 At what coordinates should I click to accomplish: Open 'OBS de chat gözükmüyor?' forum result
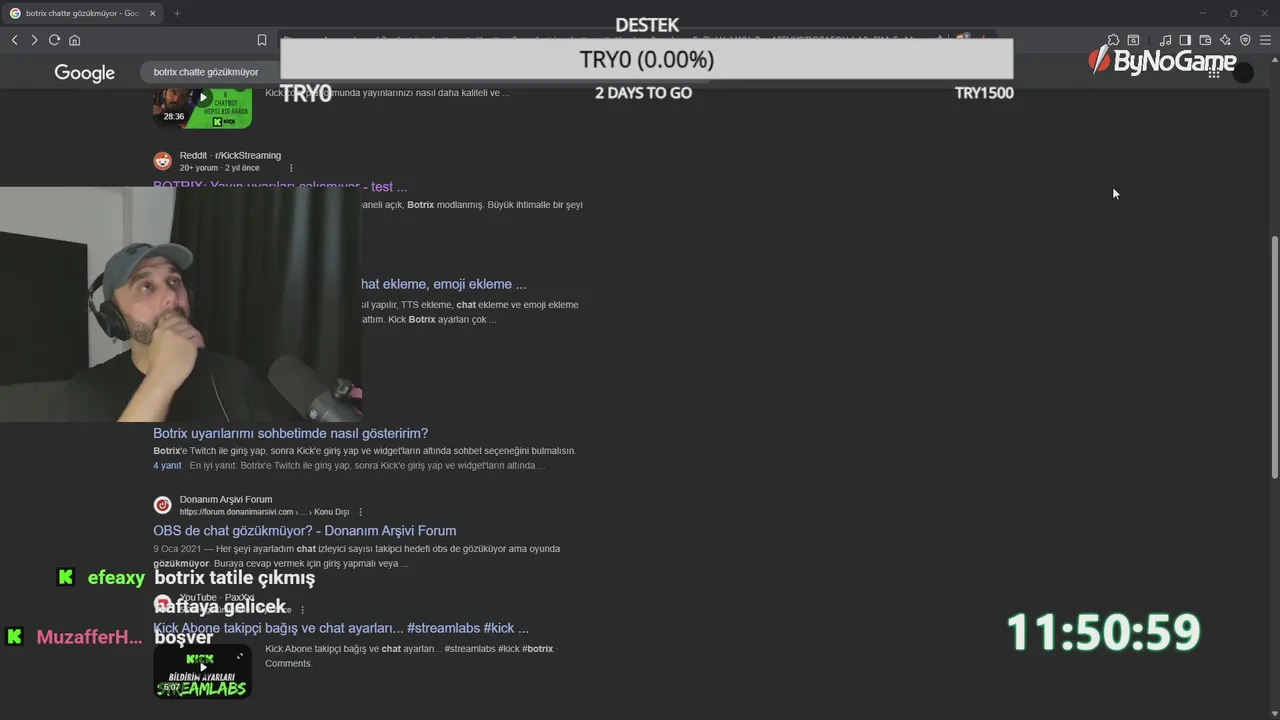click(x=304, y=531)
